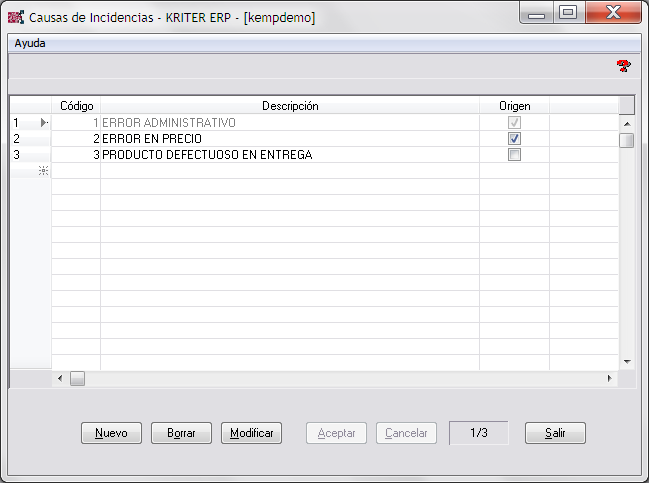
Task: Click the horizontal scrollbar left arrow
Action: [x=59, y=379]
